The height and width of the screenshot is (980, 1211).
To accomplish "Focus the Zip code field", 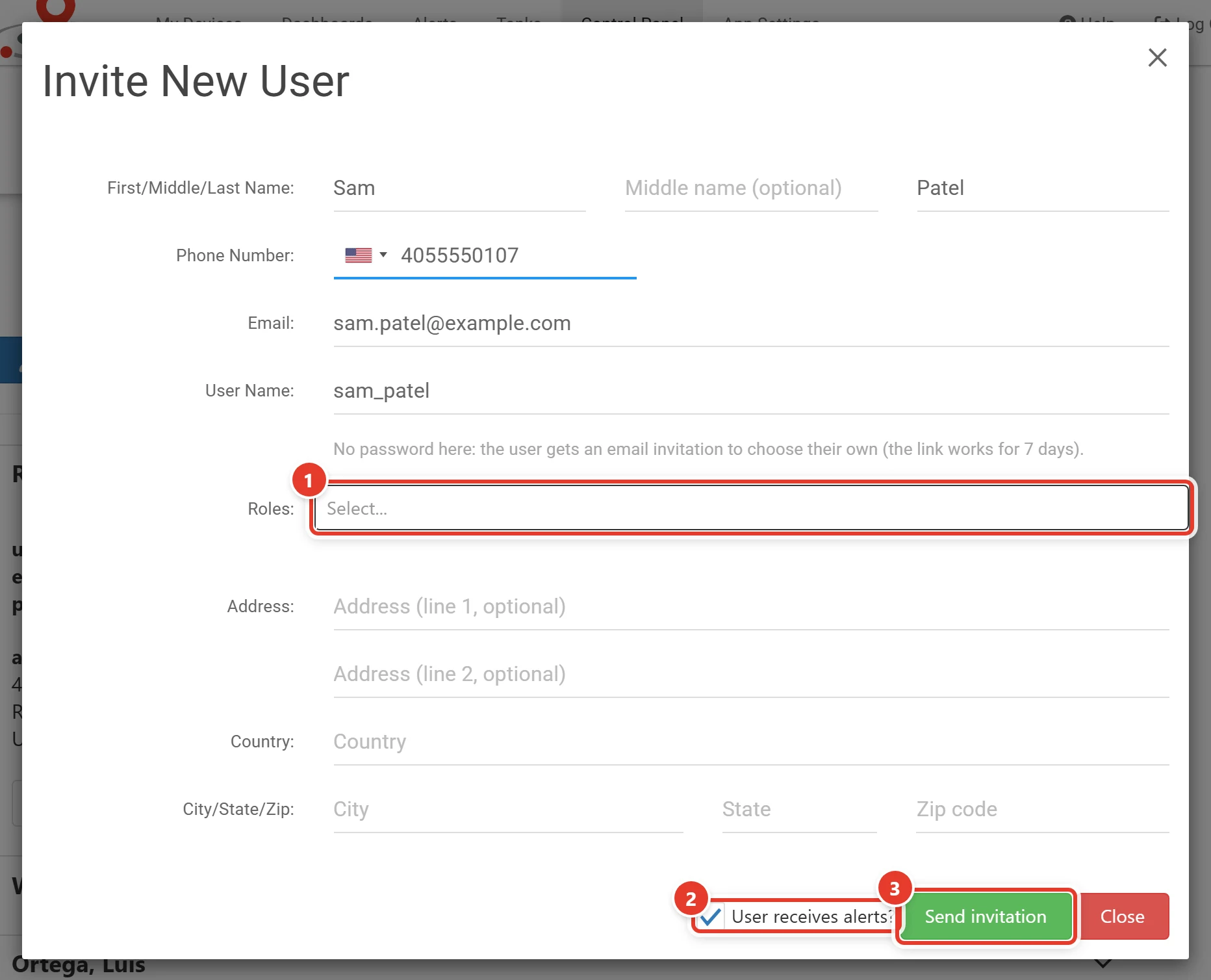I will tap(1042, 810).
